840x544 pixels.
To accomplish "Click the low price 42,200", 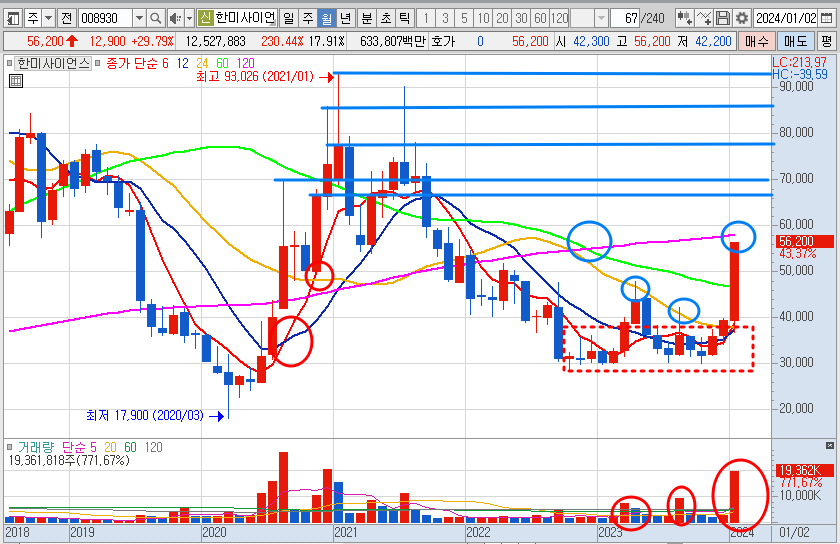I will pyautogui.click(x=713, y=41).
